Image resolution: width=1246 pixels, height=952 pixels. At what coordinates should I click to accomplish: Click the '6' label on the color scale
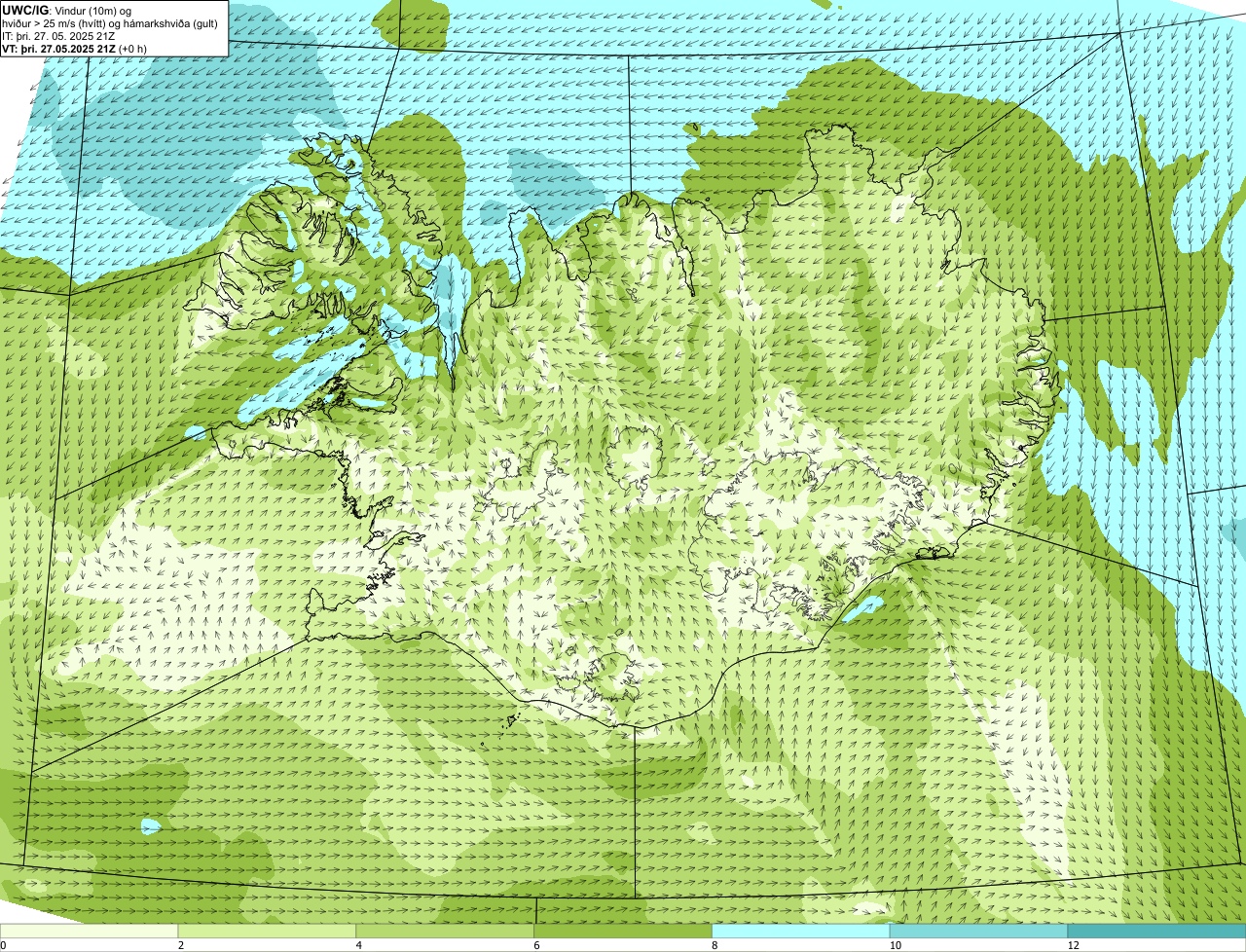pos(536,945)
